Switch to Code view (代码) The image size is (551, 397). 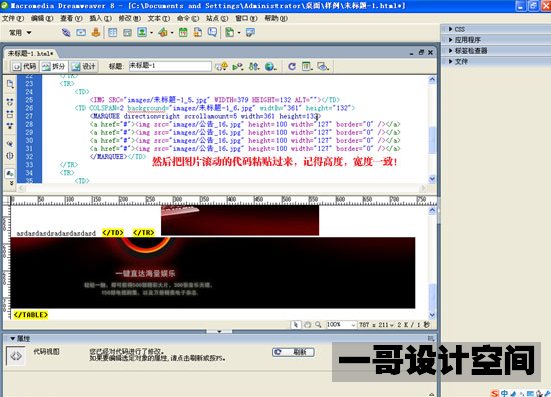(24, 66)
